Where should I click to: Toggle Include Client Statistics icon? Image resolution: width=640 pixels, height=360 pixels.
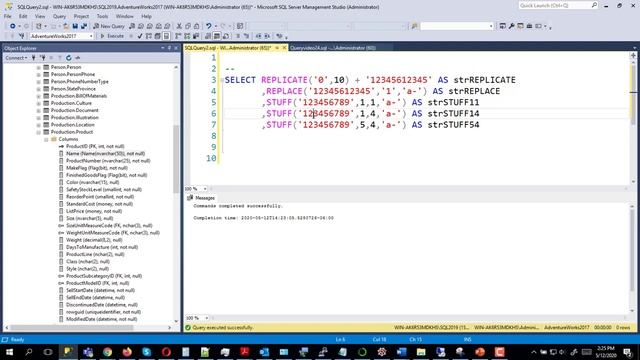[x=196, y=36]
